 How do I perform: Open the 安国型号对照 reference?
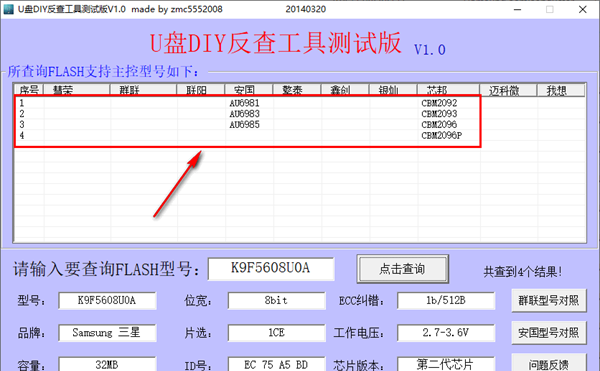(x=549, y=332)
